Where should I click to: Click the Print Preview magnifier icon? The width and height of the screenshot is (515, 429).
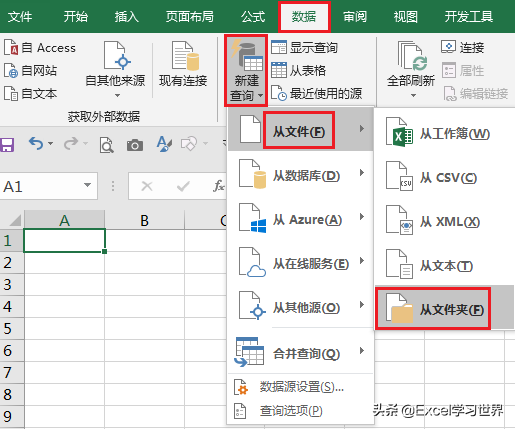point(107,145)
